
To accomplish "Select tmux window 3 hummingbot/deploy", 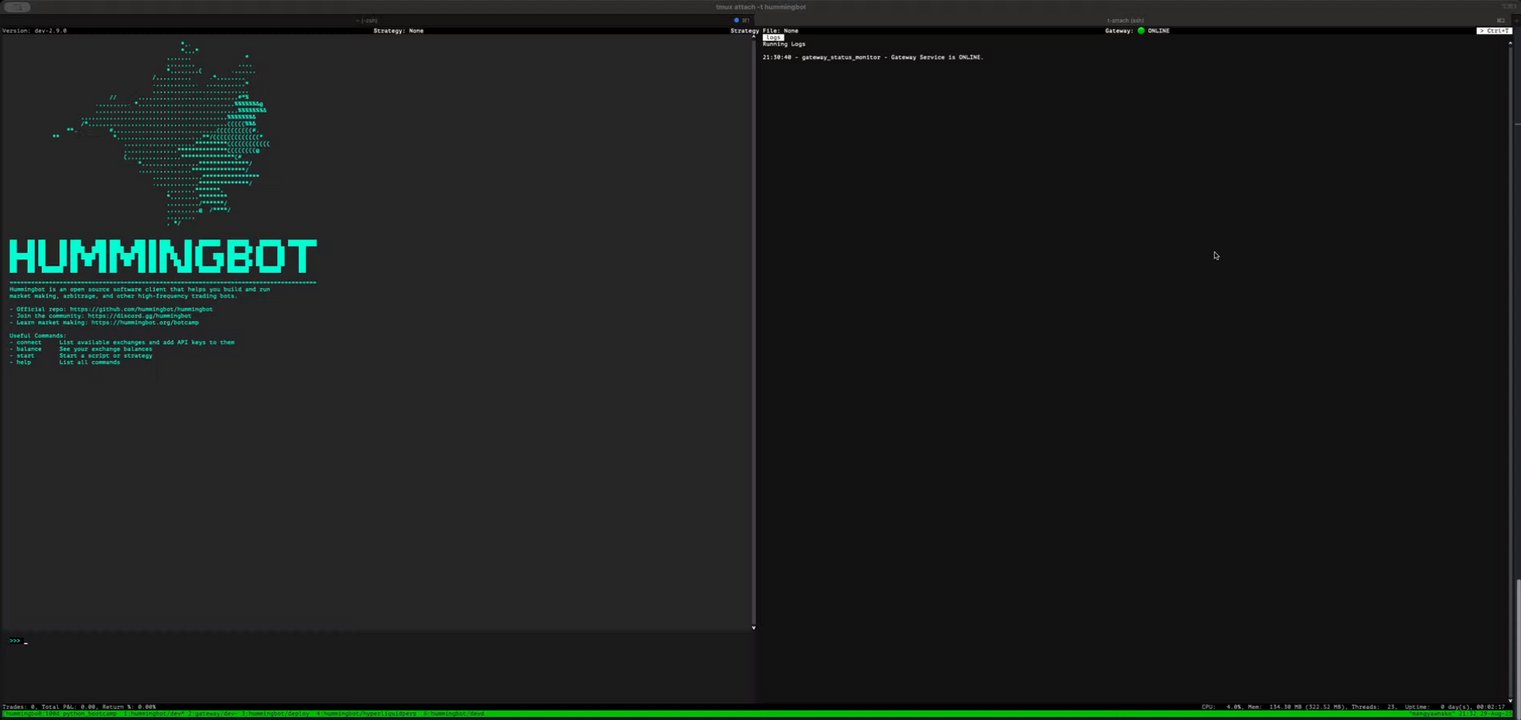I will point(277,714).
